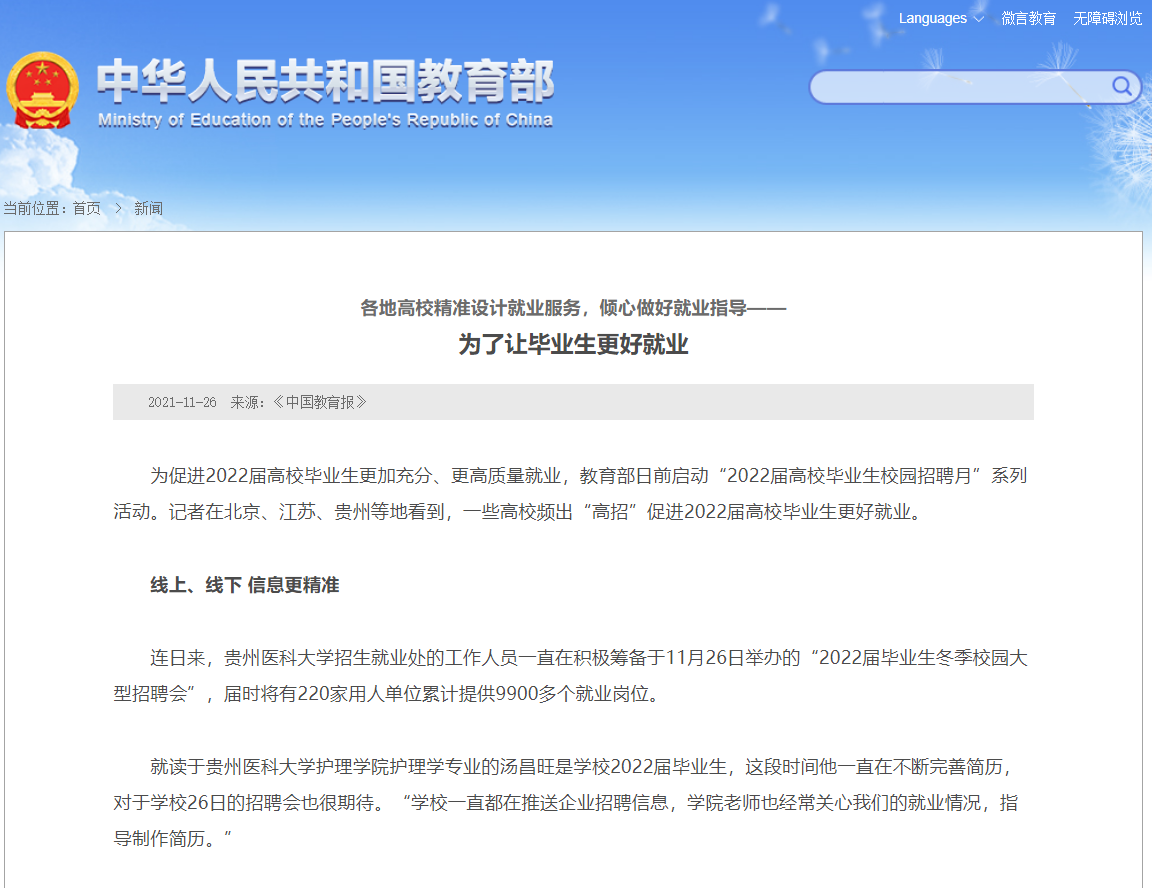
Task: Click the 当前位置 breadcrumb label
Action: (37, 208)
